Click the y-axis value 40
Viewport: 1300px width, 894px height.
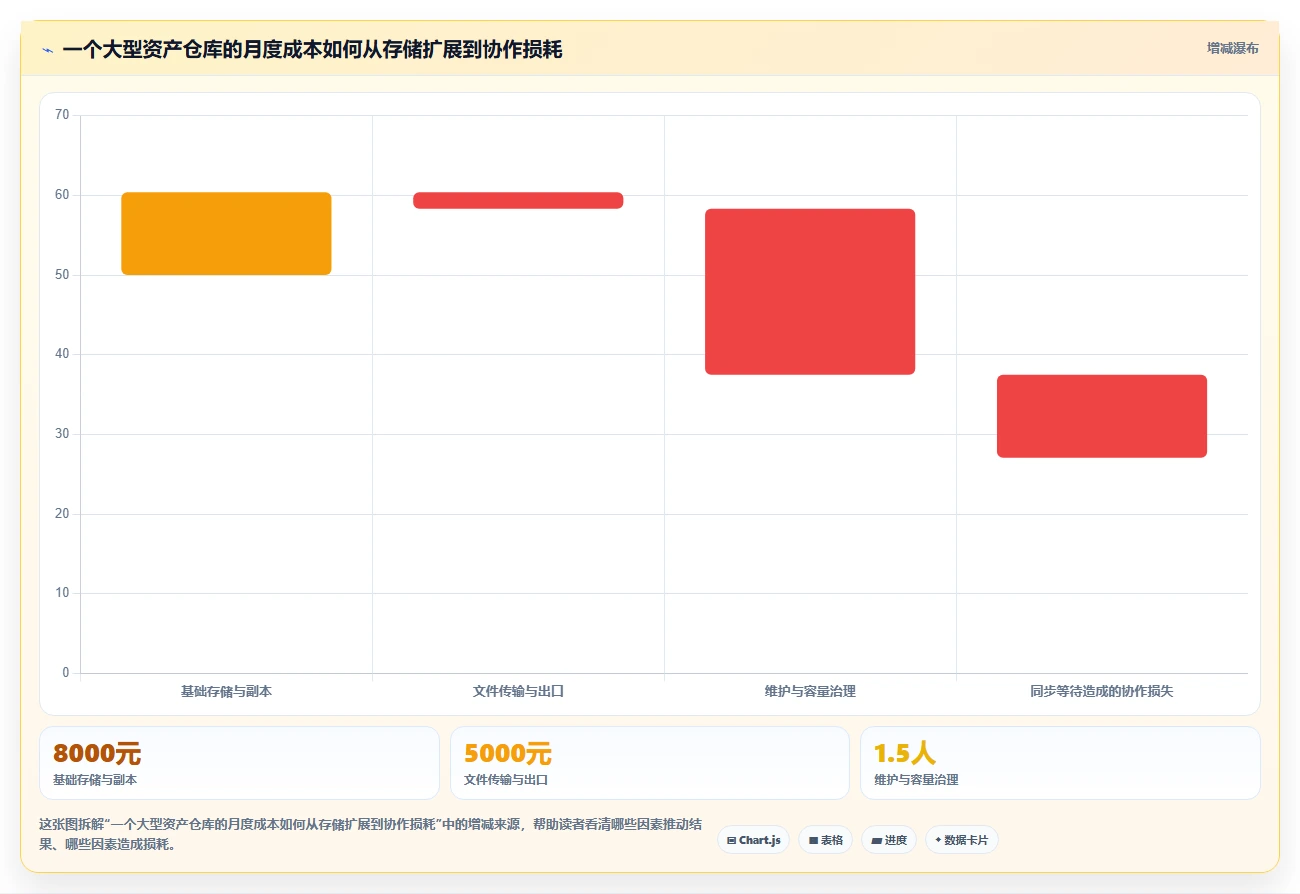[x=62, y=354]
